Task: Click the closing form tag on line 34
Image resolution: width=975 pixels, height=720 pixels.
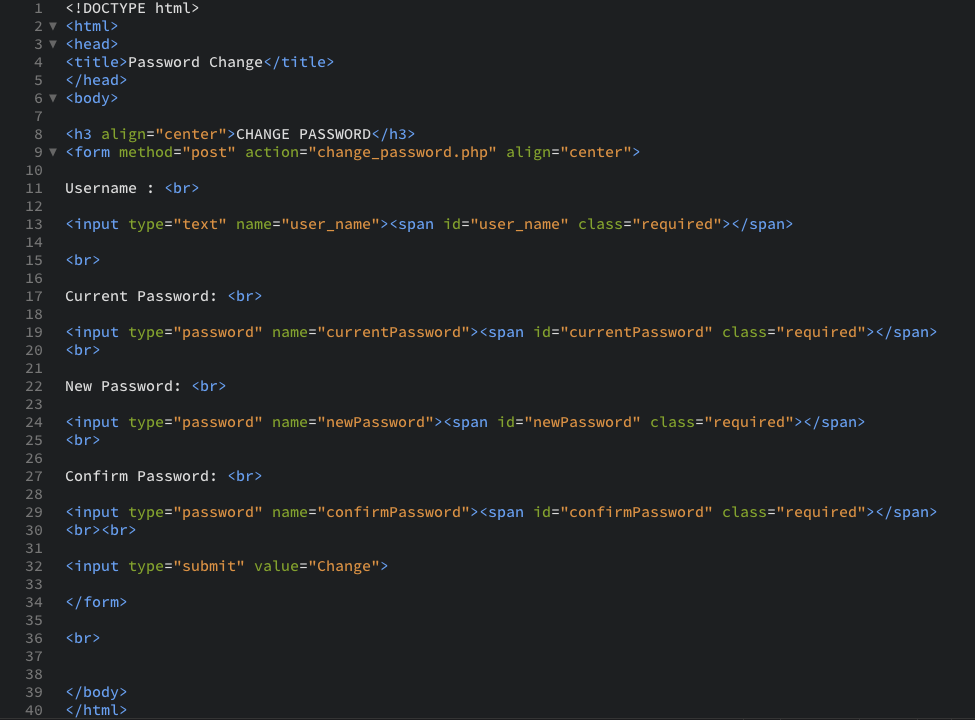Action: tap(96, 602)
